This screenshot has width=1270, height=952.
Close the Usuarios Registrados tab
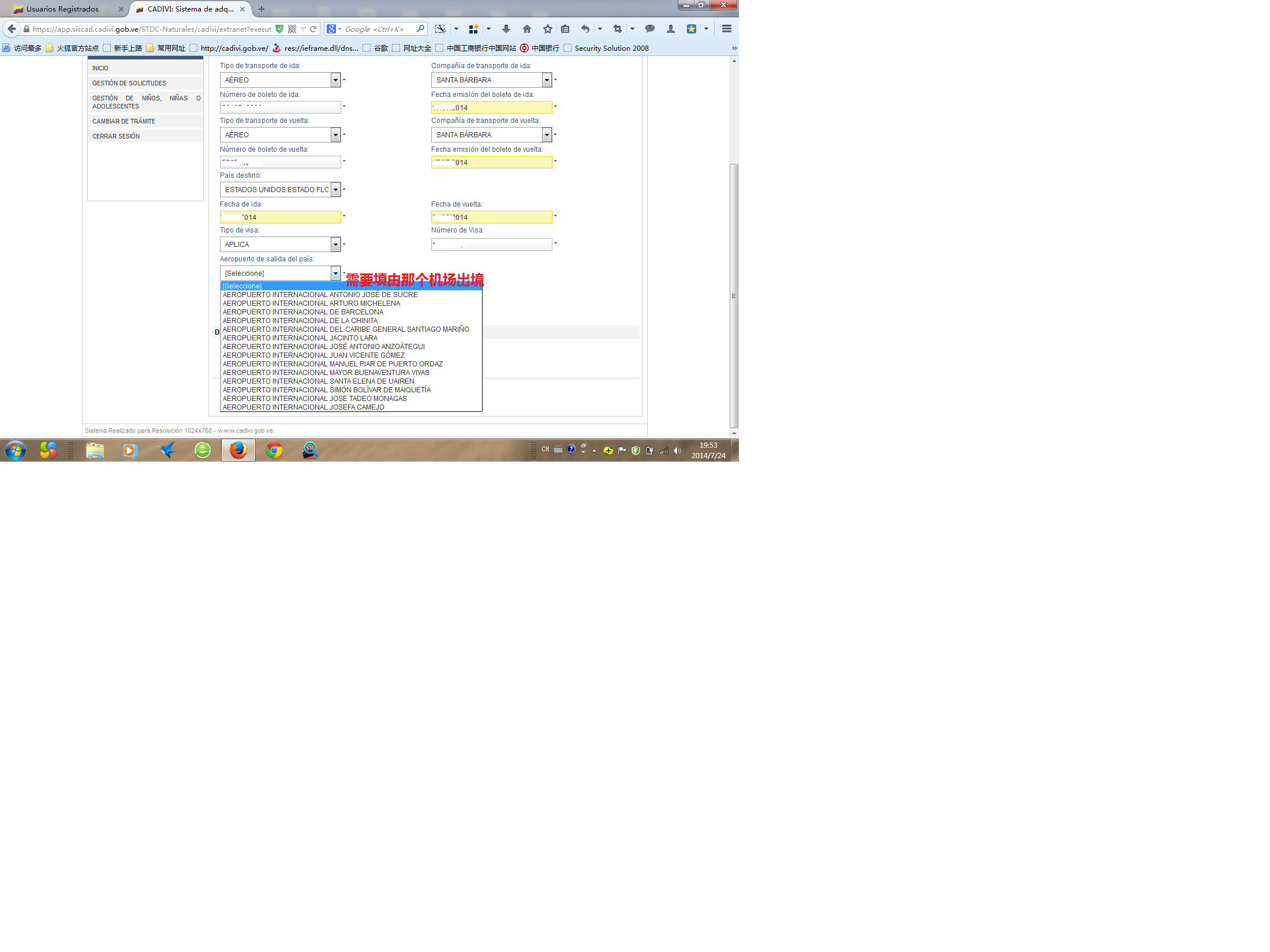click(121, 9)
